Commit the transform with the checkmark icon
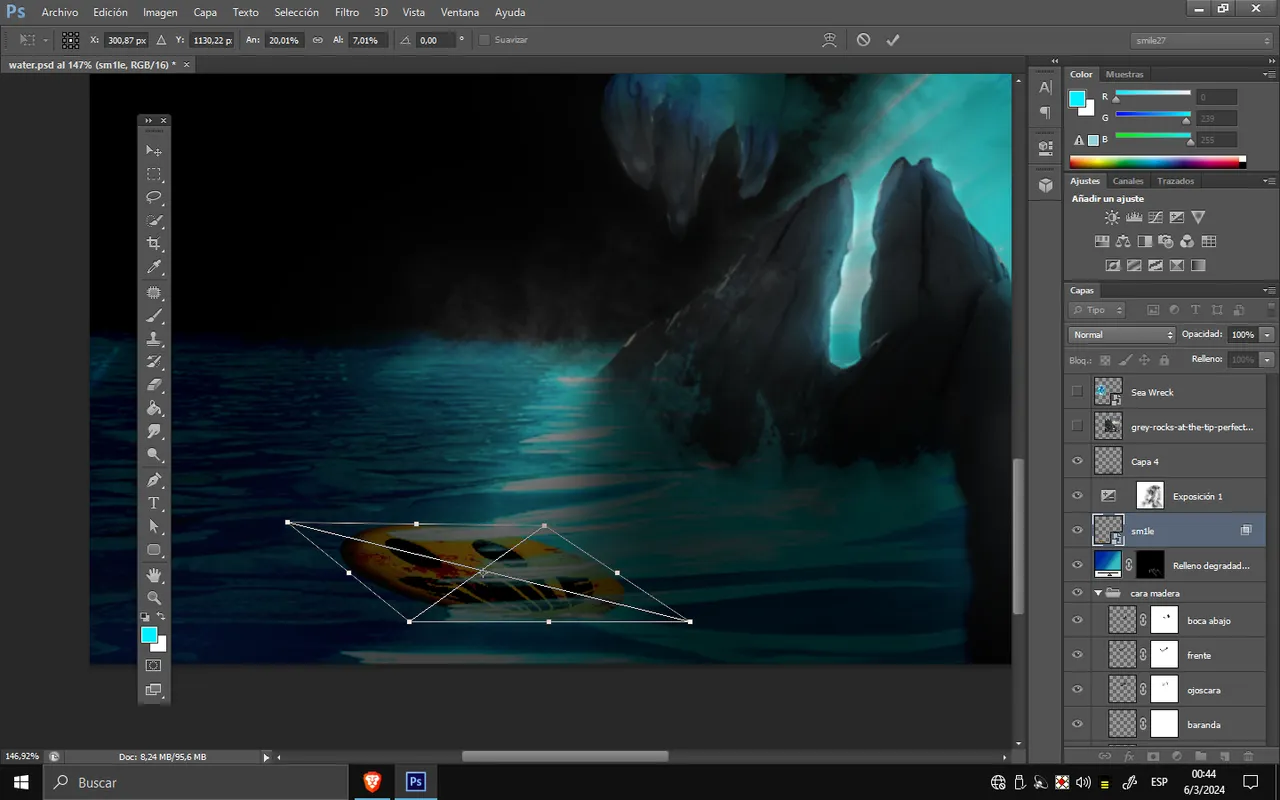Image resolution: width=1280 pixels, height=800 pixels. [x=893, y=40]
